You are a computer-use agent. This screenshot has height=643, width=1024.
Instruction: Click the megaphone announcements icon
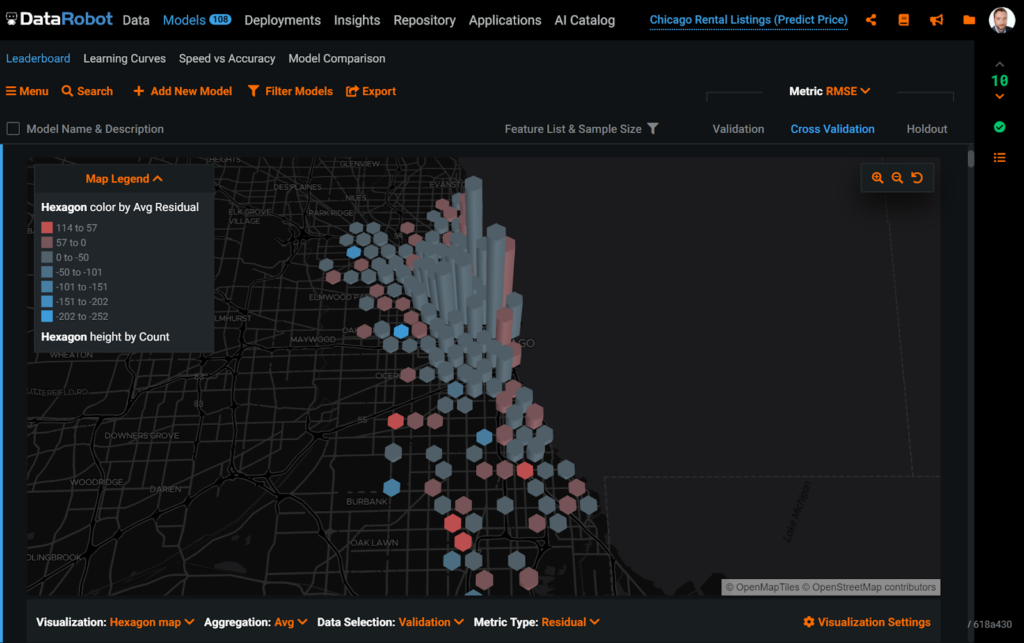[x=936, y=20]
